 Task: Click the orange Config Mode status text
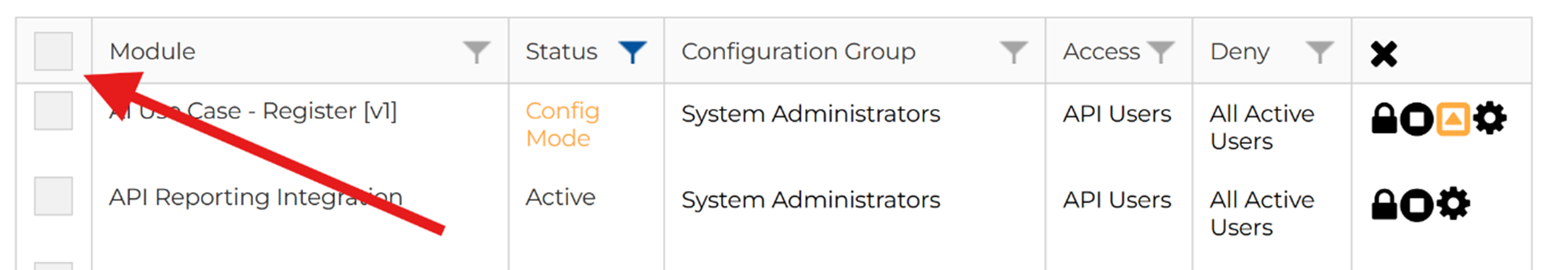562,125
